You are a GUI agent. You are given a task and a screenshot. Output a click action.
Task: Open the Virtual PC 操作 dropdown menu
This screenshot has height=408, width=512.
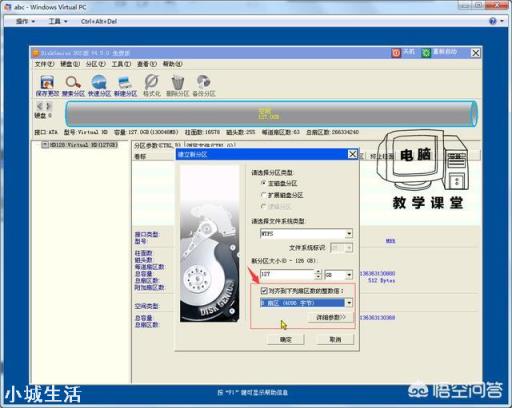[x=25, y=21]
